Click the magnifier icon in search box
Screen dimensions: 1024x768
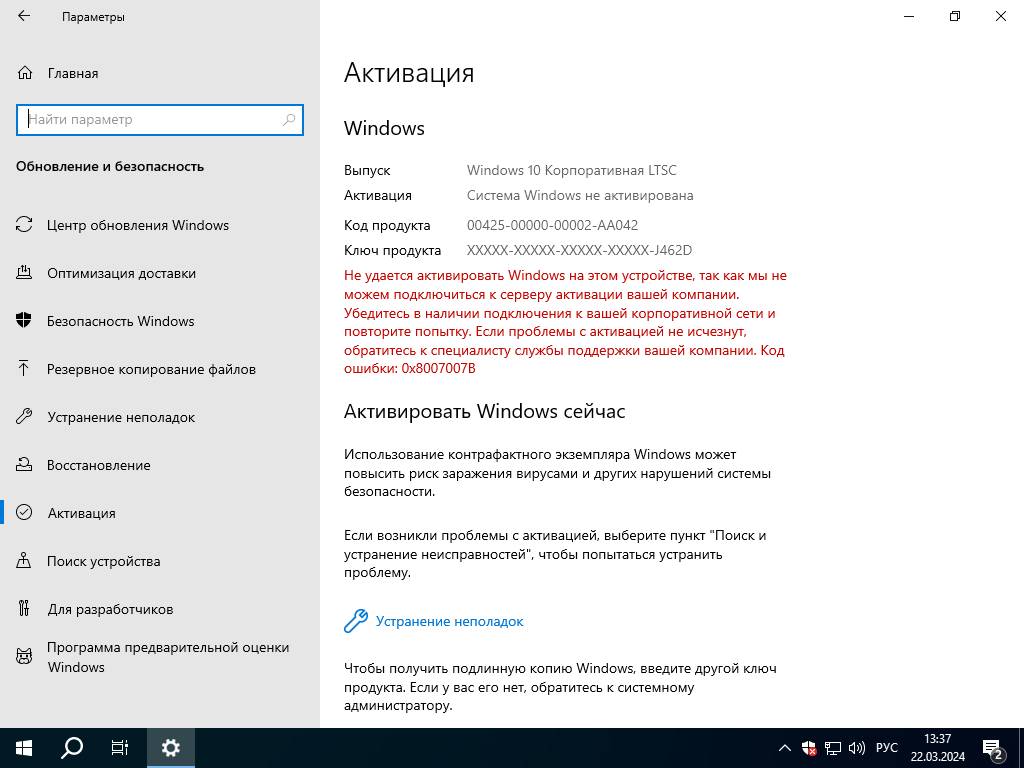(289, 120)
